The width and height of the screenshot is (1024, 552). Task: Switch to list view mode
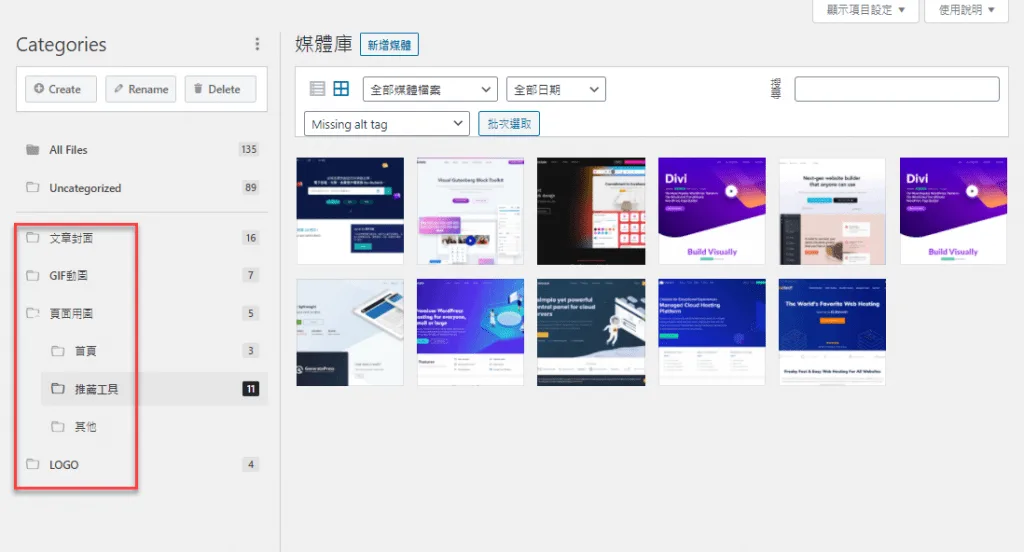317,89
